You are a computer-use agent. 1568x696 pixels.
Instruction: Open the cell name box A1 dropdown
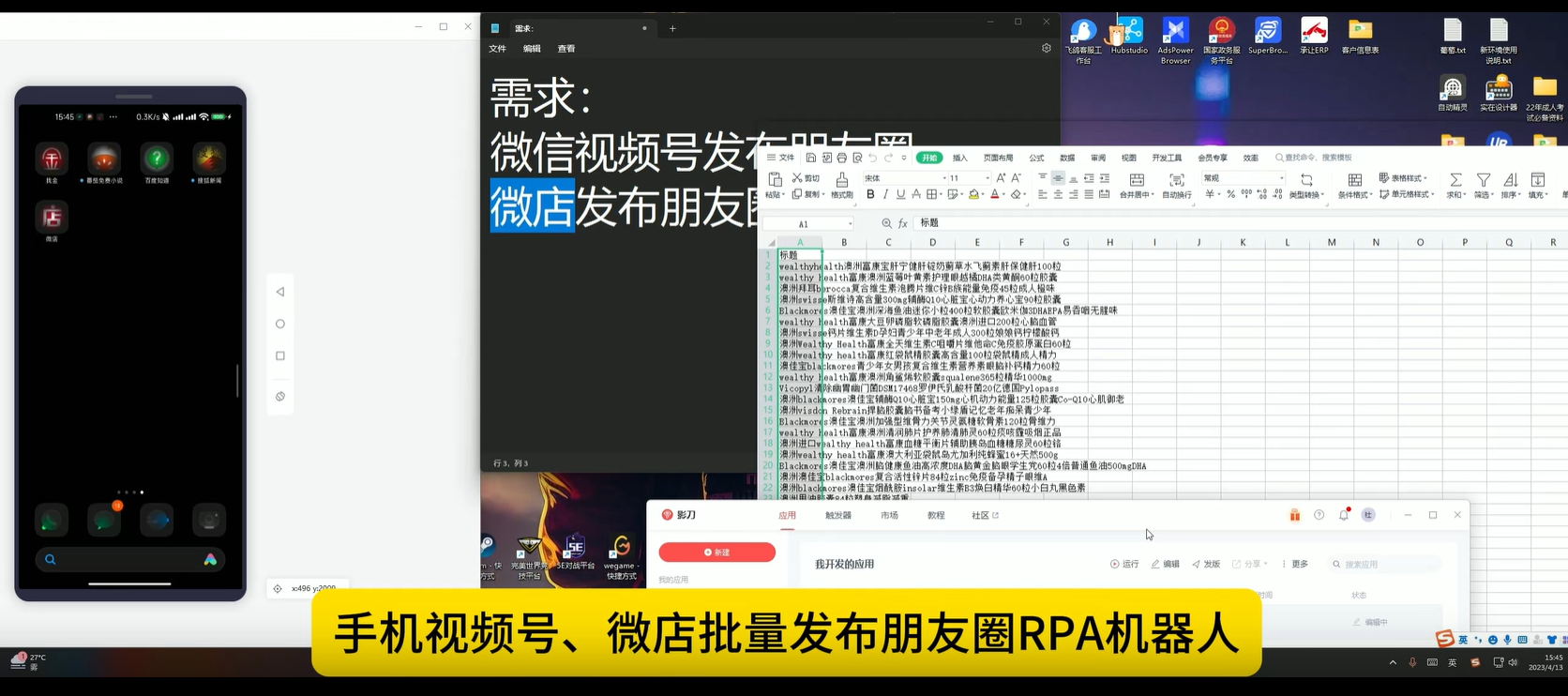click(x=850, y=224)
